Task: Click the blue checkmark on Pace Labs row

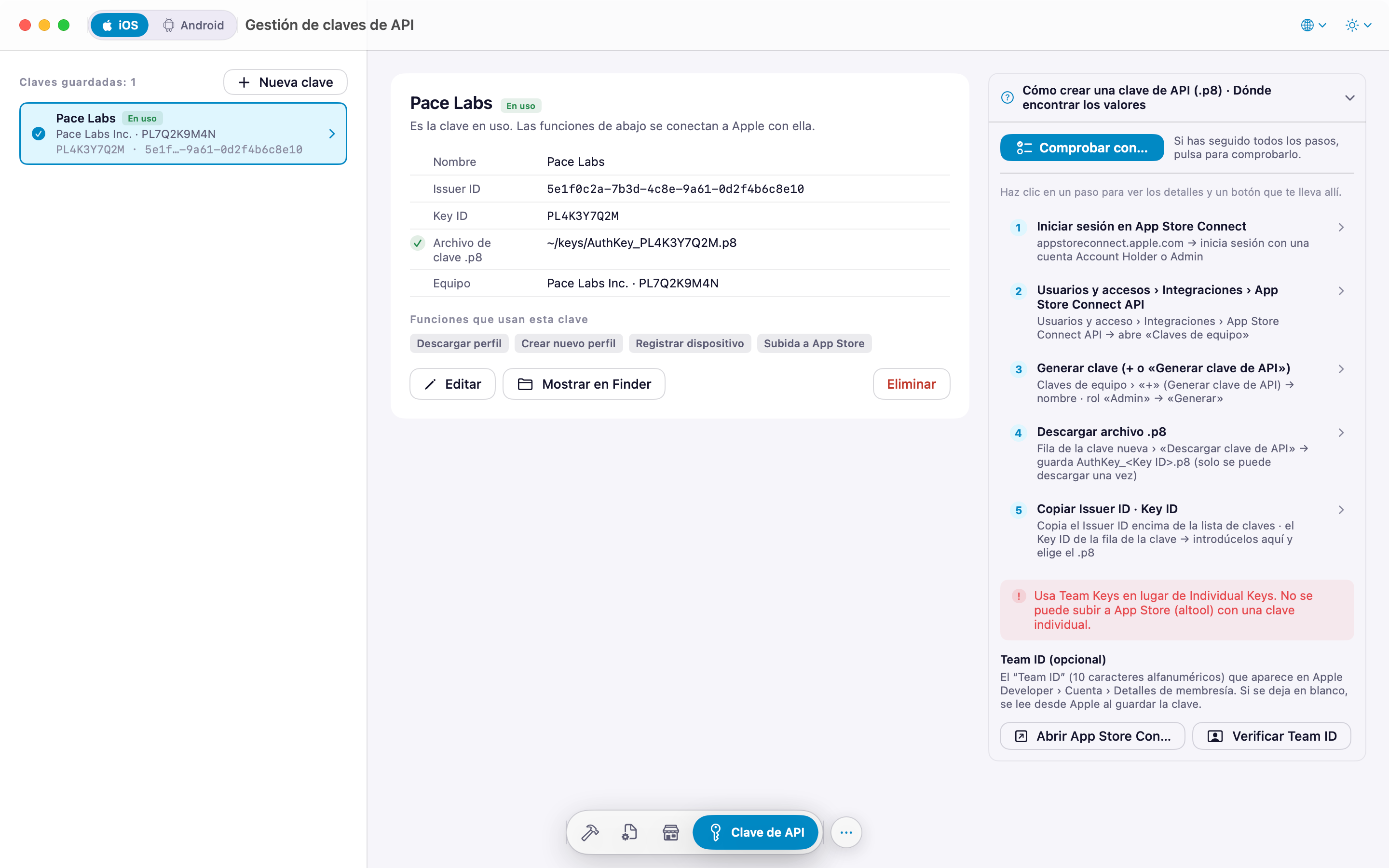Action: [39, 134]
